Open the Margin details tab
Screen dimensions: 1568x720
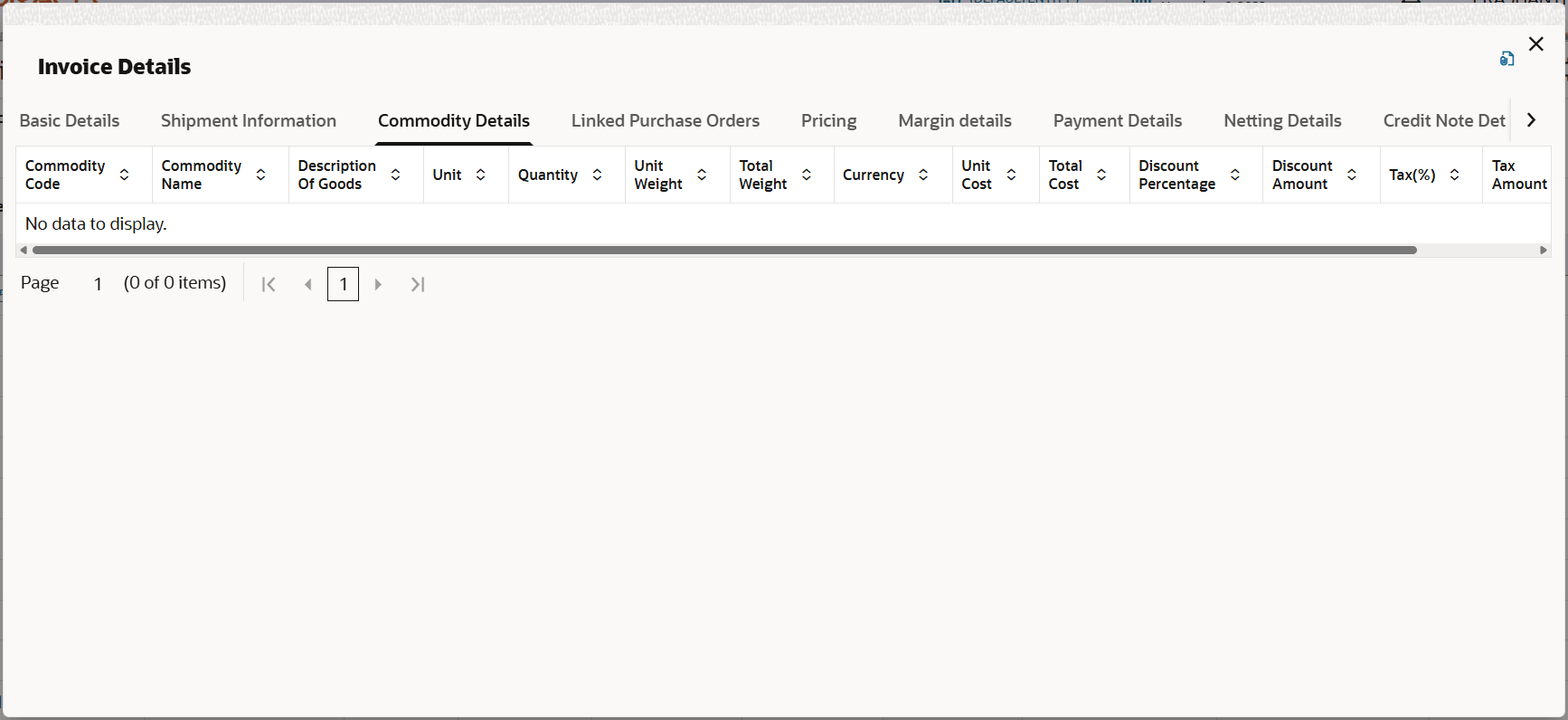point(955,121)
